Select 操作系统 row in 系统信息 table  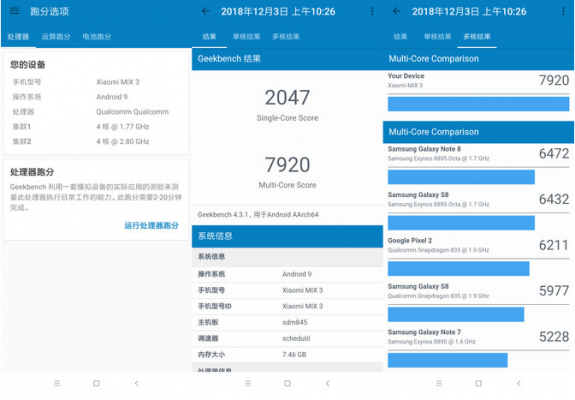pos(287,274)
